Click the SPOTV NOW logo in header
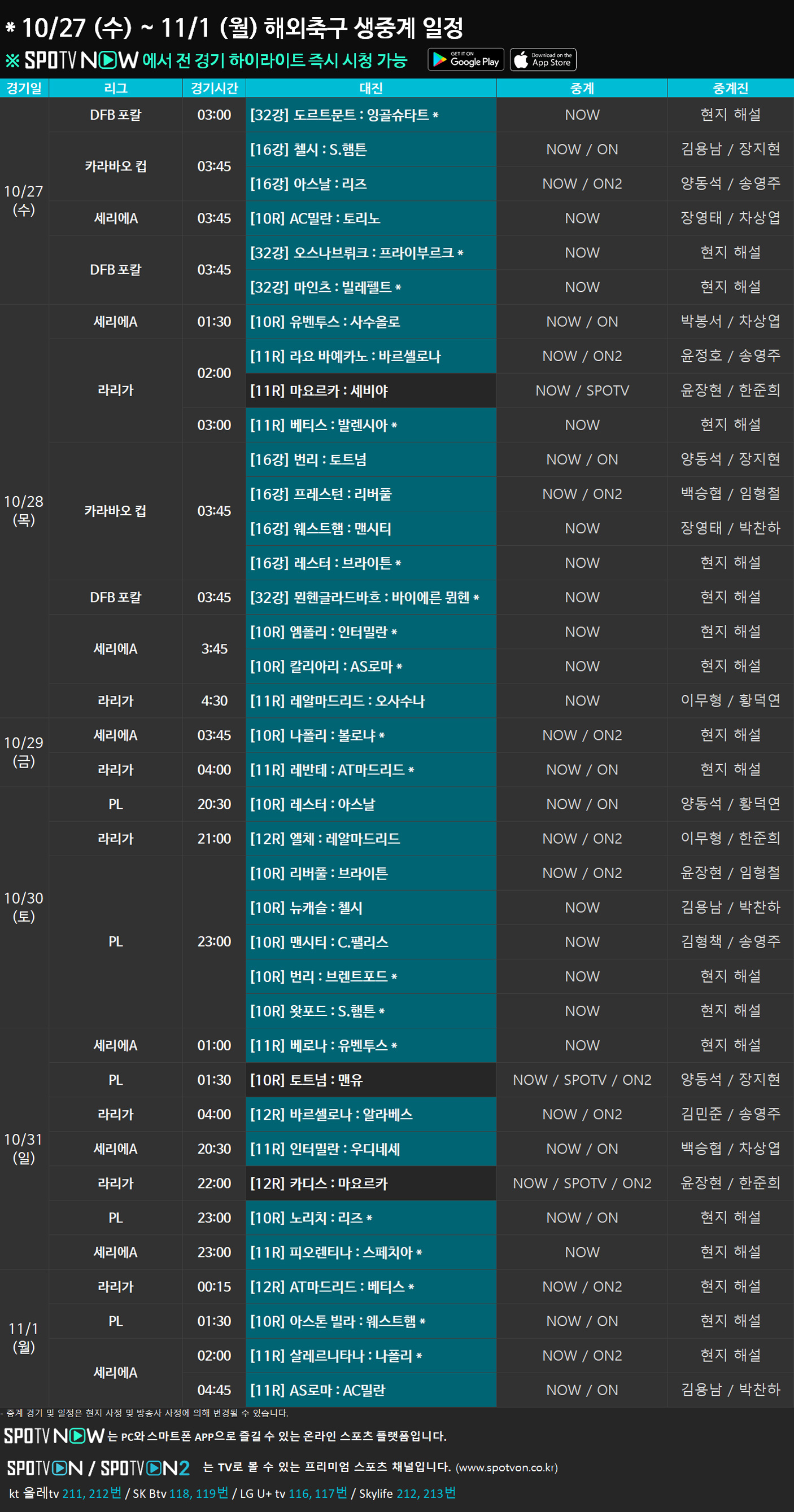This screenshot has height=1512, width=794. coord(81,60)
